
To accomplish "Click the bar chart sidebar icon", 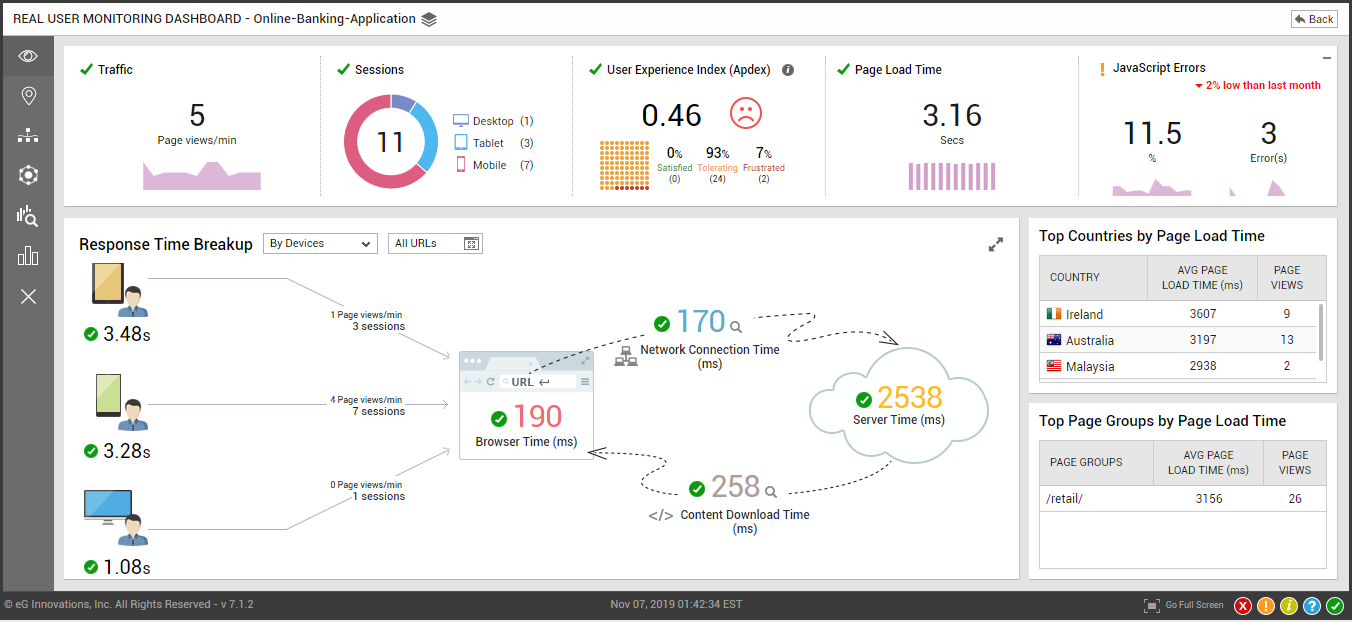I will click(x=28, y=256).
